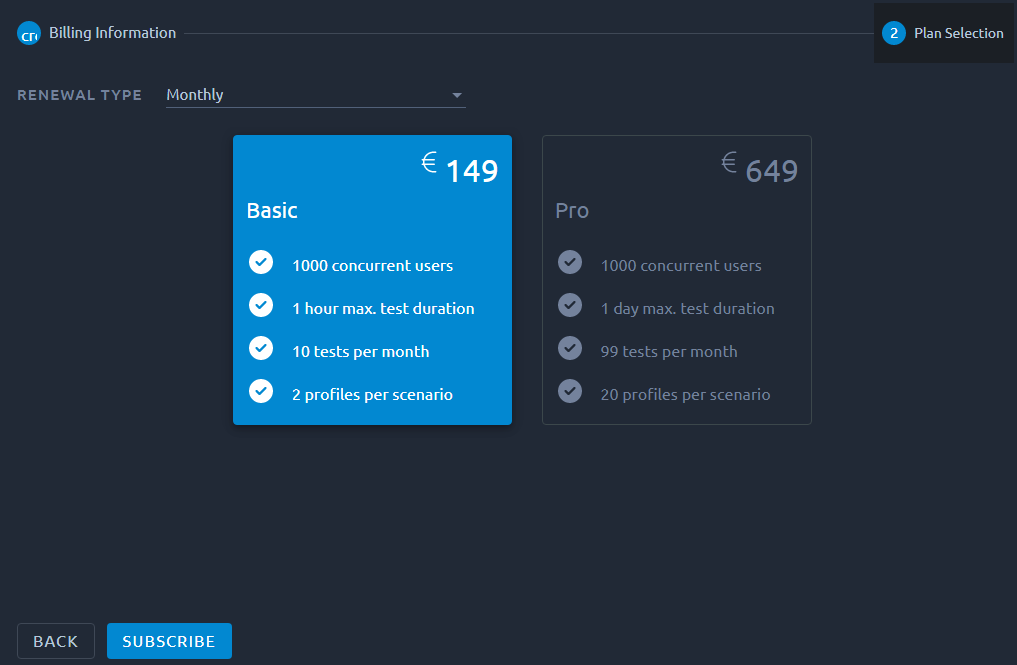Click the checkmark beside 2 profiles per scenario

[261, 391]
